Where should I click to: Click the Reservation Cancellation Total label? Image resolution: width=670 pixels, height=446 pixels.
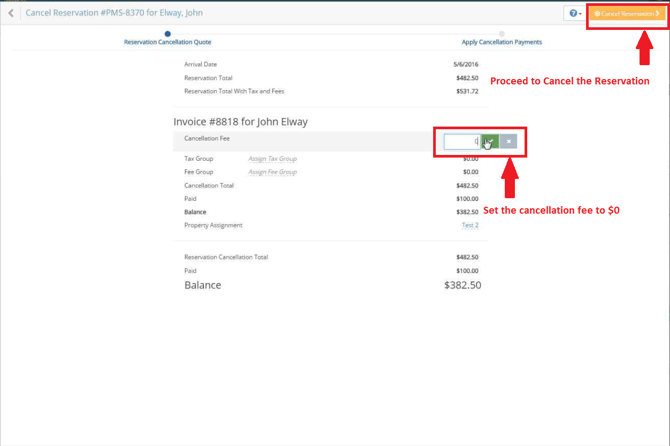(226, 257)
